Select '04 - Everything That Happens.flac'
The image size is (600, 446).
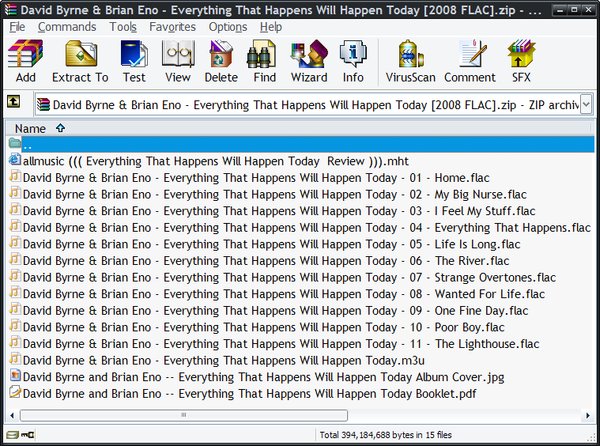tap(307, 228)
